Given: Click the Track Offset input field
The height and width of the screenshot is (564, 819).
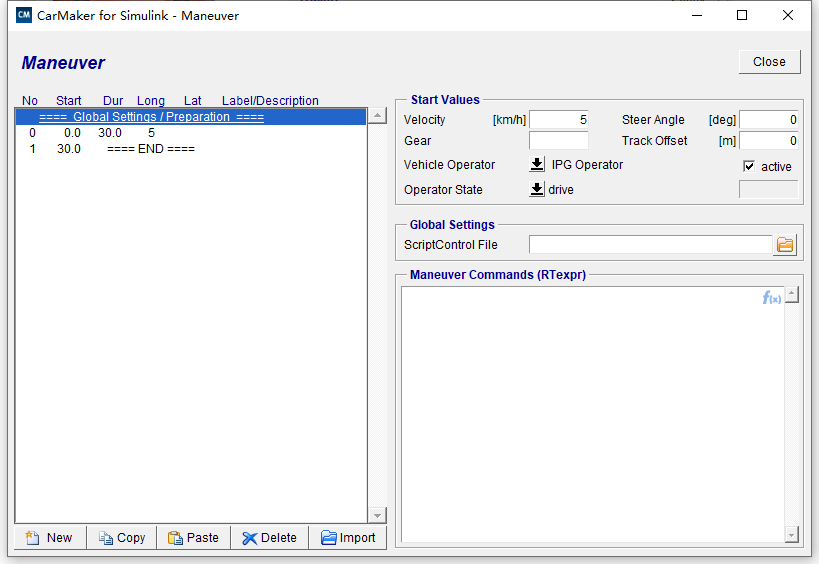Looking at the screenshot, I should (768, 140).
